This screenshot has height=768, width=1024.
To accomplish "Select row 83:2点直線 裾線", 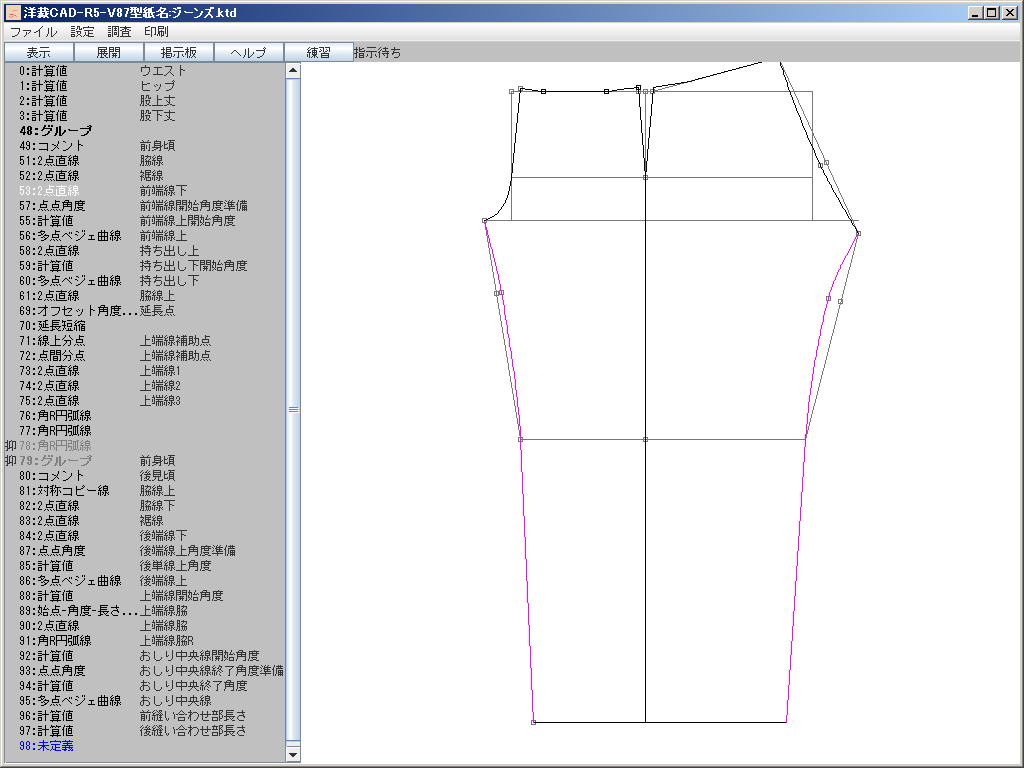I will click(x=145, y=521).
